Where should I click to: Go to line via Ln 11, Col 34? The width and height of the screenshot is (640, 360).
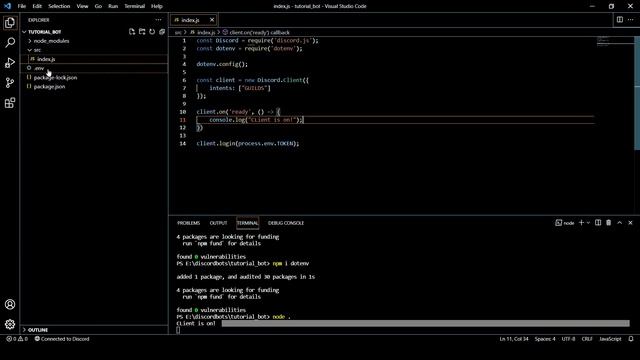pyautogui.click(x=513, y=339)
